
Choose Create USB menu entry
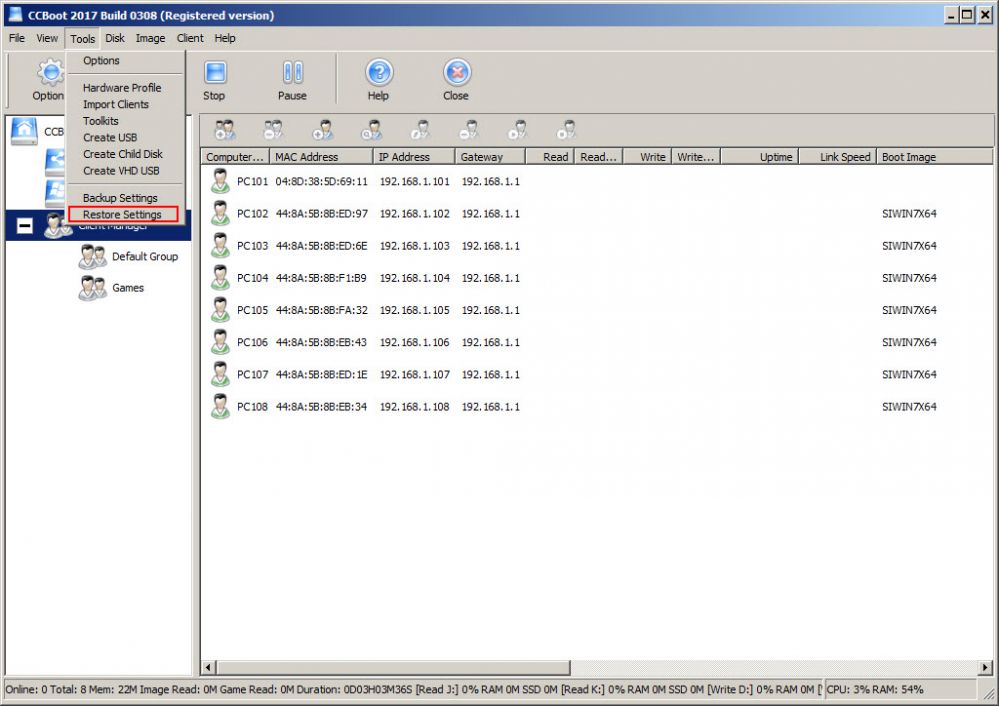point(110,138)
